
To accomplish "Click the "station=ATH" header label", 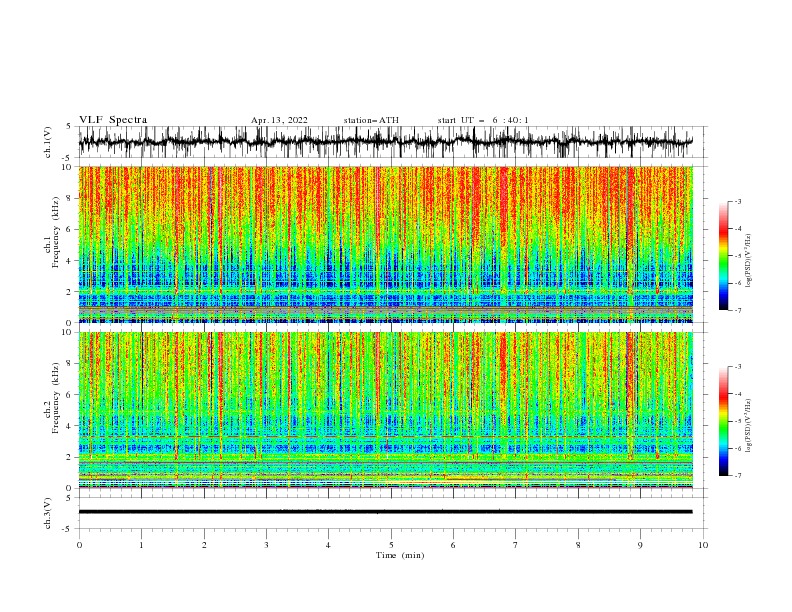I will pyautogui.click(x=371, y=120).
